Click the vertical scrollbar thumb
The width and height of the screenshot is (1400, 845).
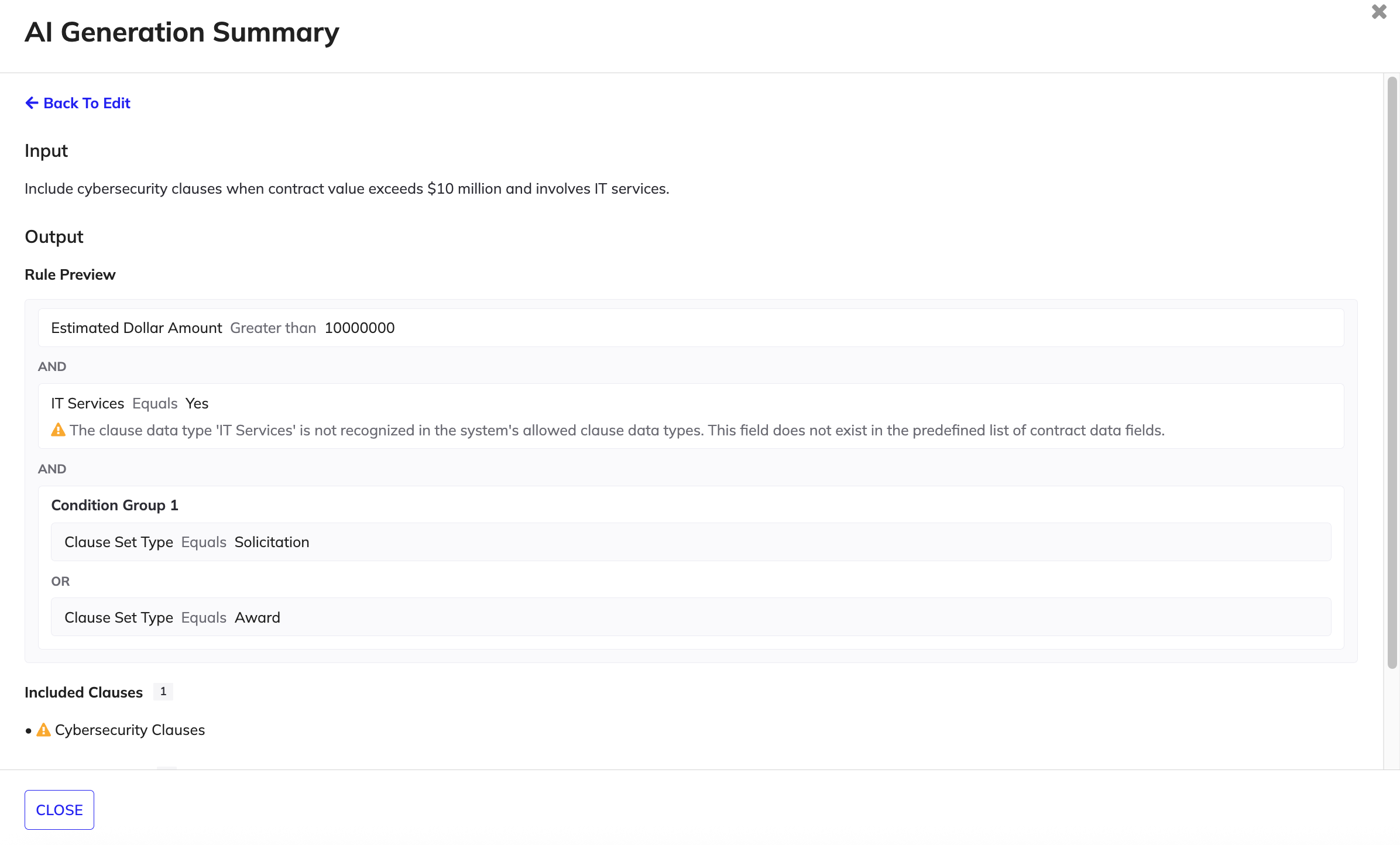tap(1392, 372)
